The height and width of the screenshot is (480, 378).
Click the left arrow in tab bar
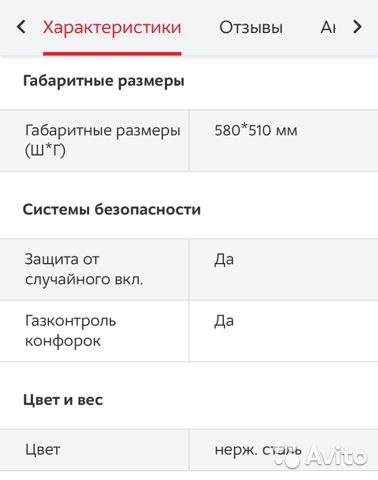point(21,27)
